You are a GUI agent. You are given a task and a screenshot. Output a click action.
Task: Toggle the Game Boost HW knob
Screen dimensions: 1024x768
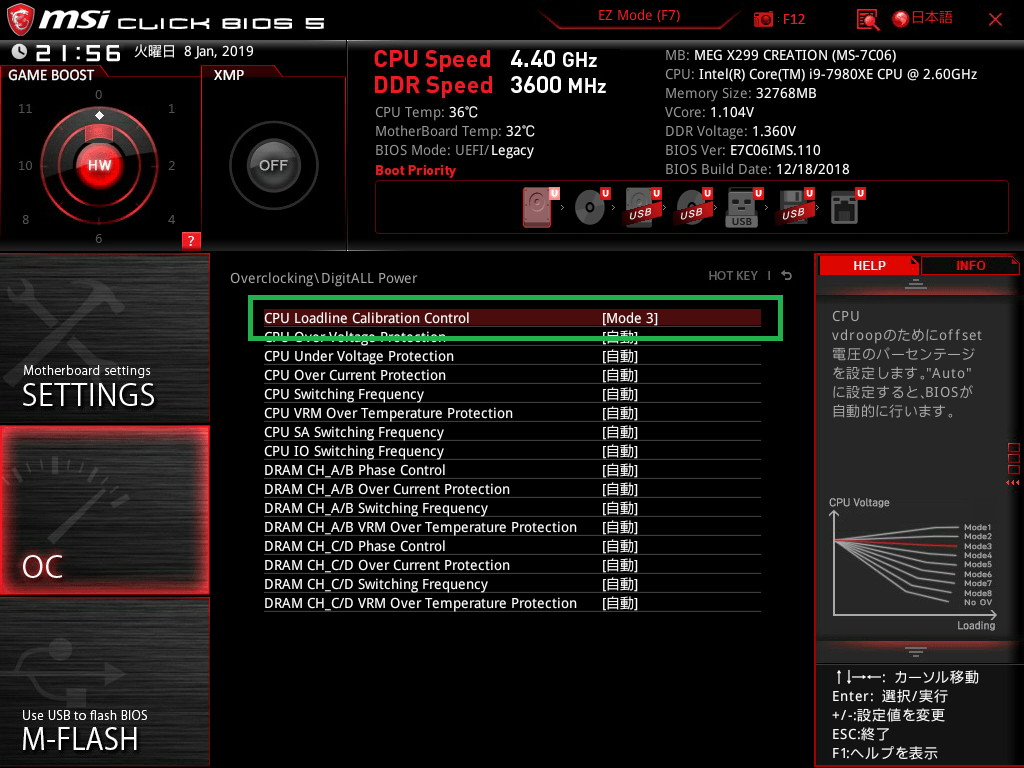coord(99,165)
